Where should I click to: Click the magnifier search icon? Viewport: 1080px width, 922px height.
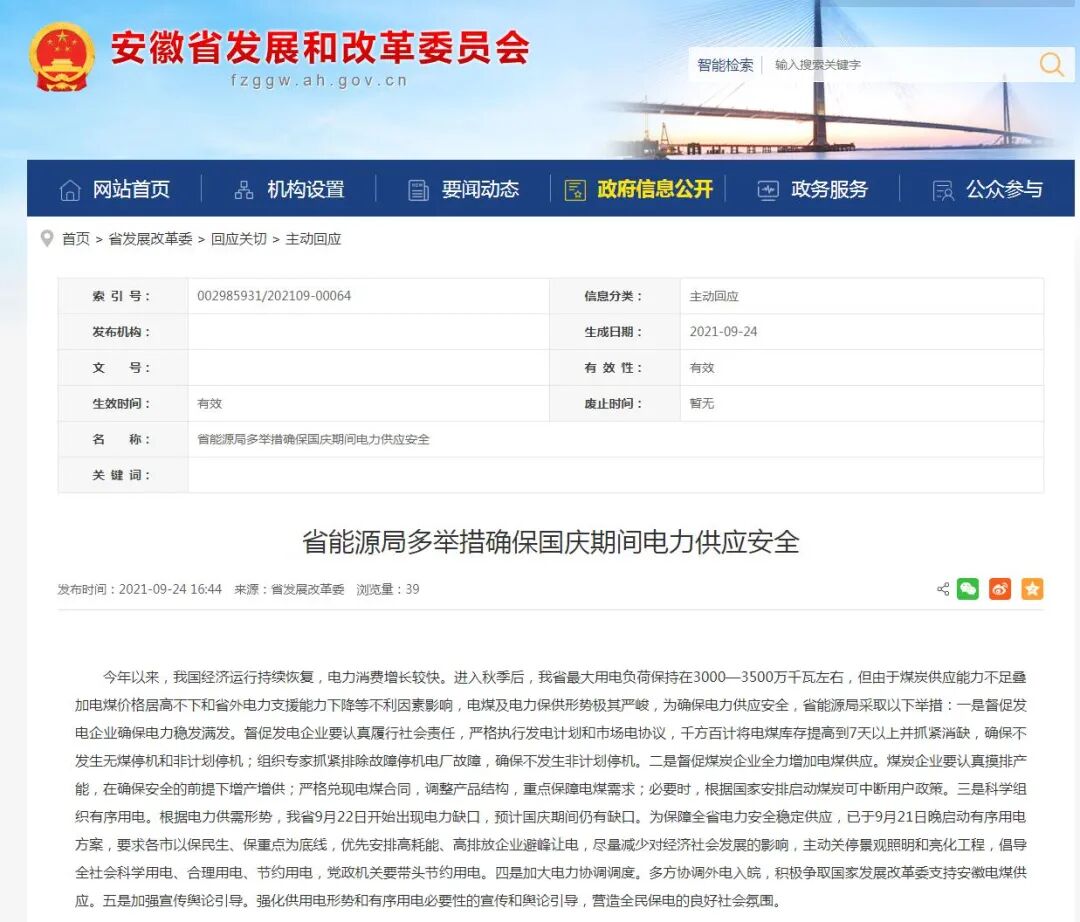coord(1051,64)
